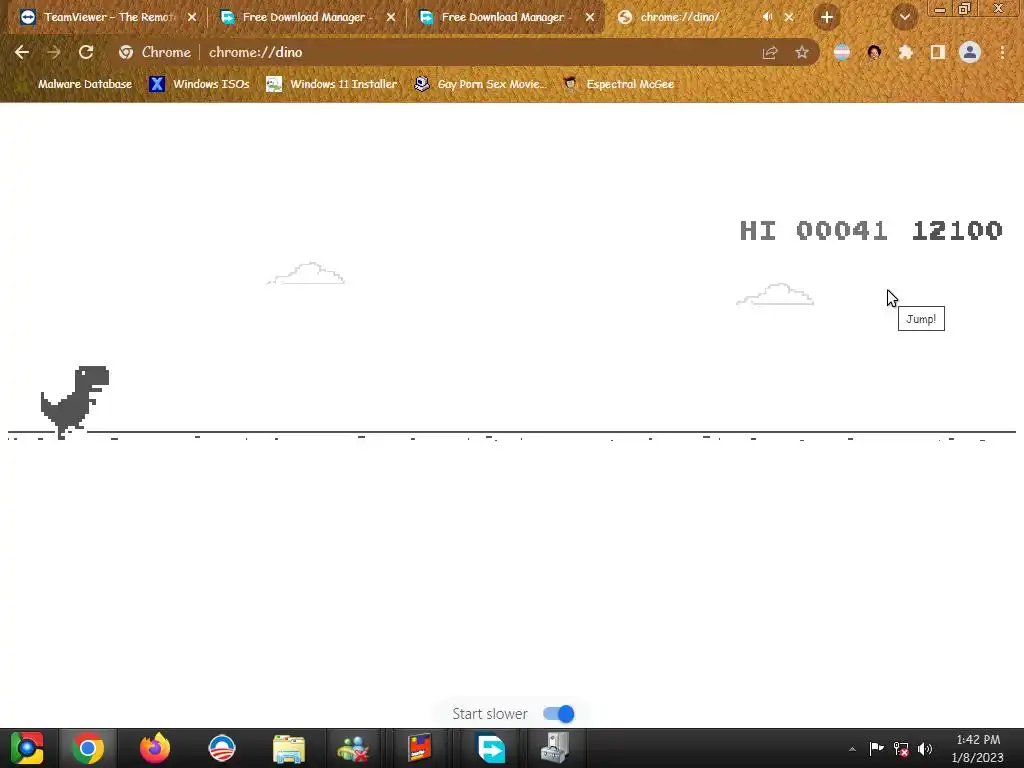Image resolution: width=1024 pixels, height=768 pixels.
Task: Open File Explorer folder on taskbar
Action: point(289,748)
